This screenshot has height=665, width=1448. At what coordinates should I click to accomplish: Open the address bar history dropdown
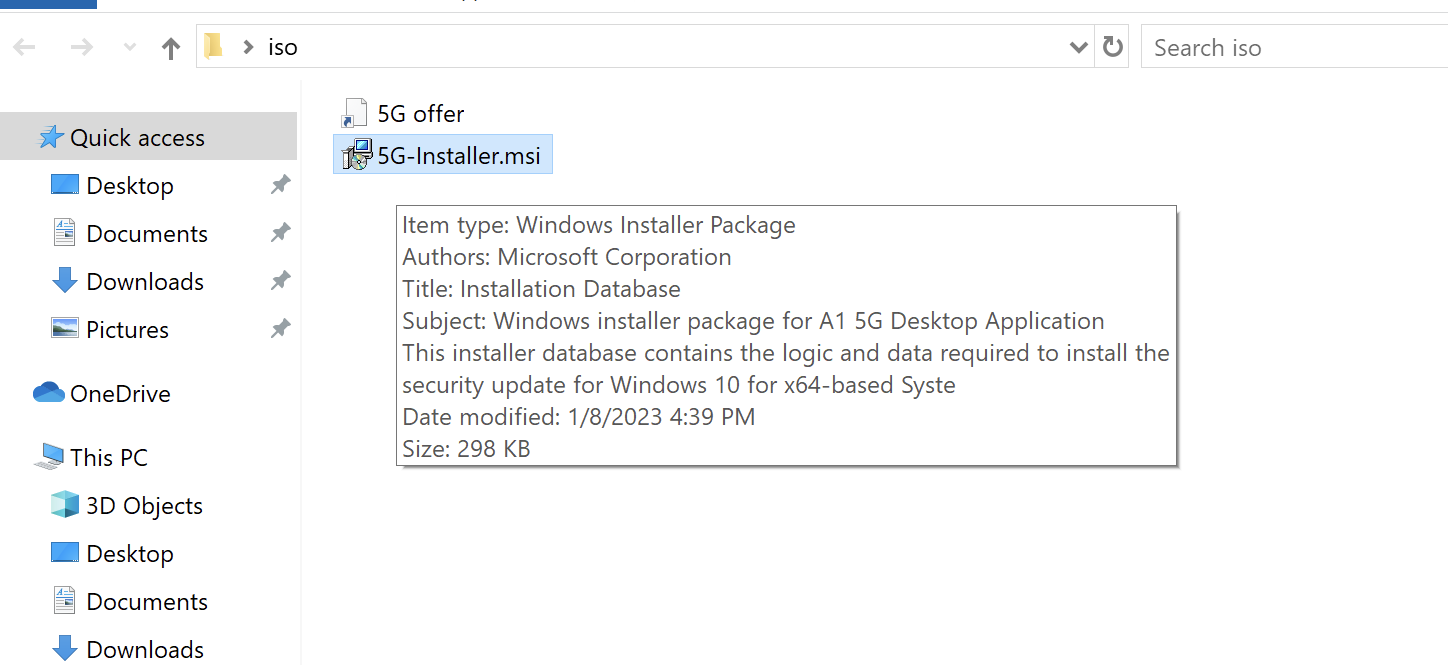1078,46
